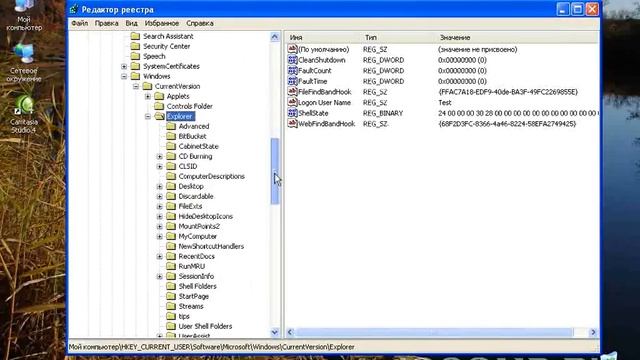The width and height of the screenshot is (640, 360).
Task: Select the Streams folder icon
Action: pyautogui.click(x=171, y=306)
